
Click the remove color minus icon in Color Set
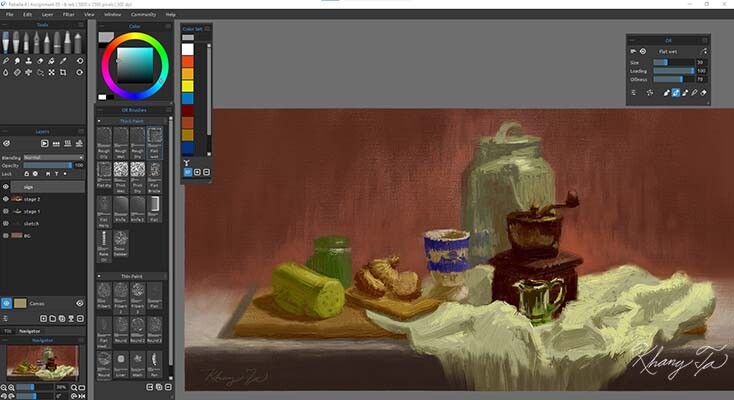click(206, 172)
